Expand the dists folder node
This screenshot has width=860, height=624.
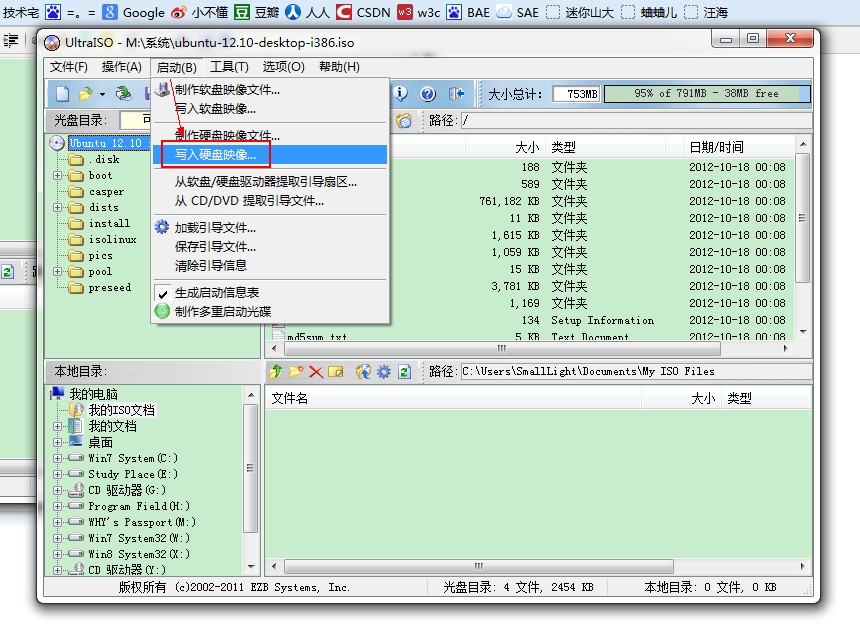tap(57, 207)
